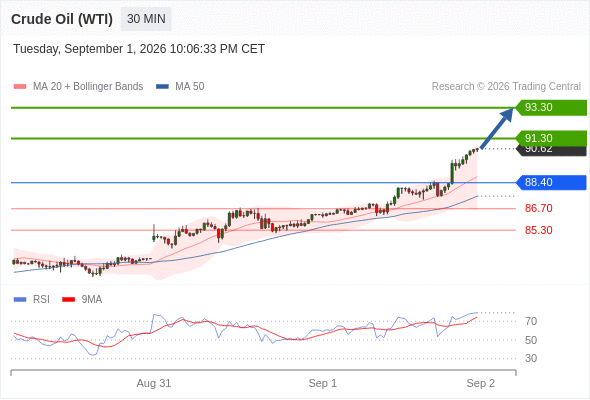Toggle the MA 50 legend label
The height and width of the screenshot is (400, 590).
tap(190, 87)
